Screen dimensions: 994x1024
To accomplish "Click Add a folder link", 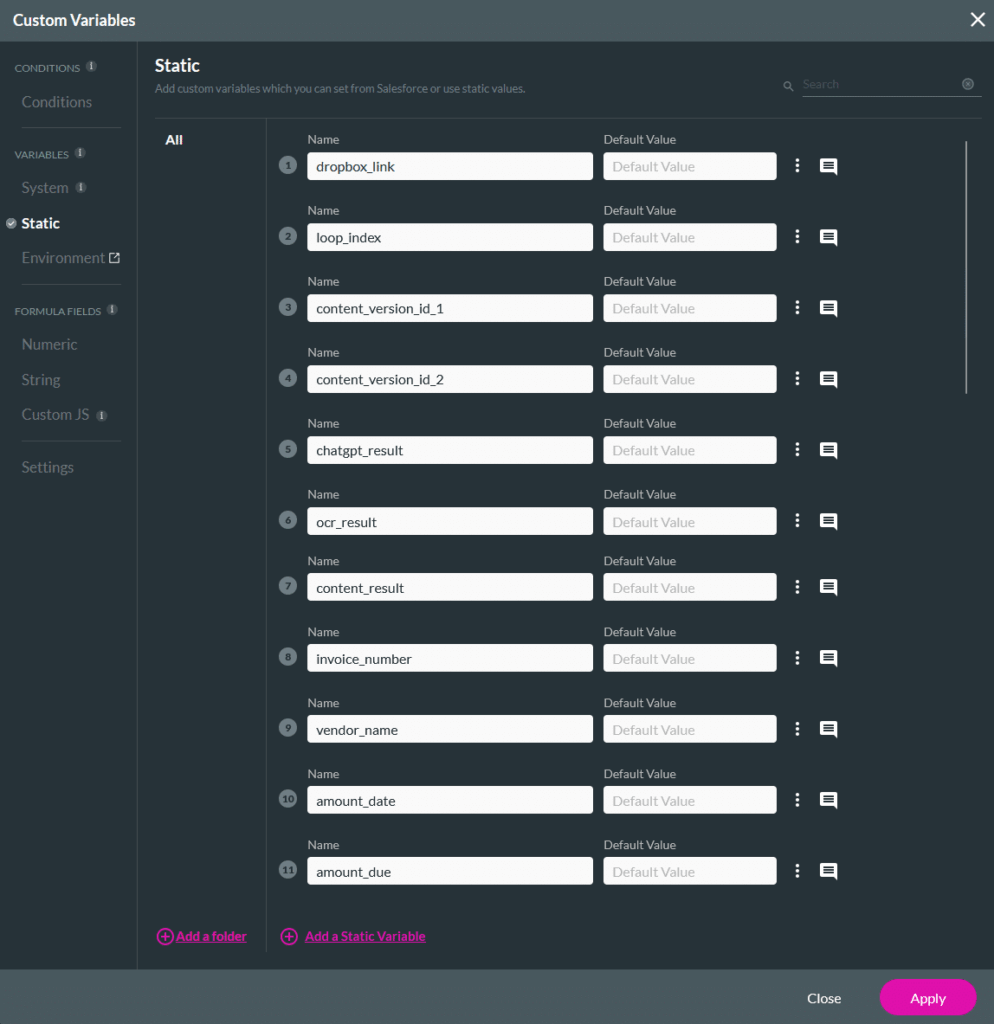I will pos(210,937).
